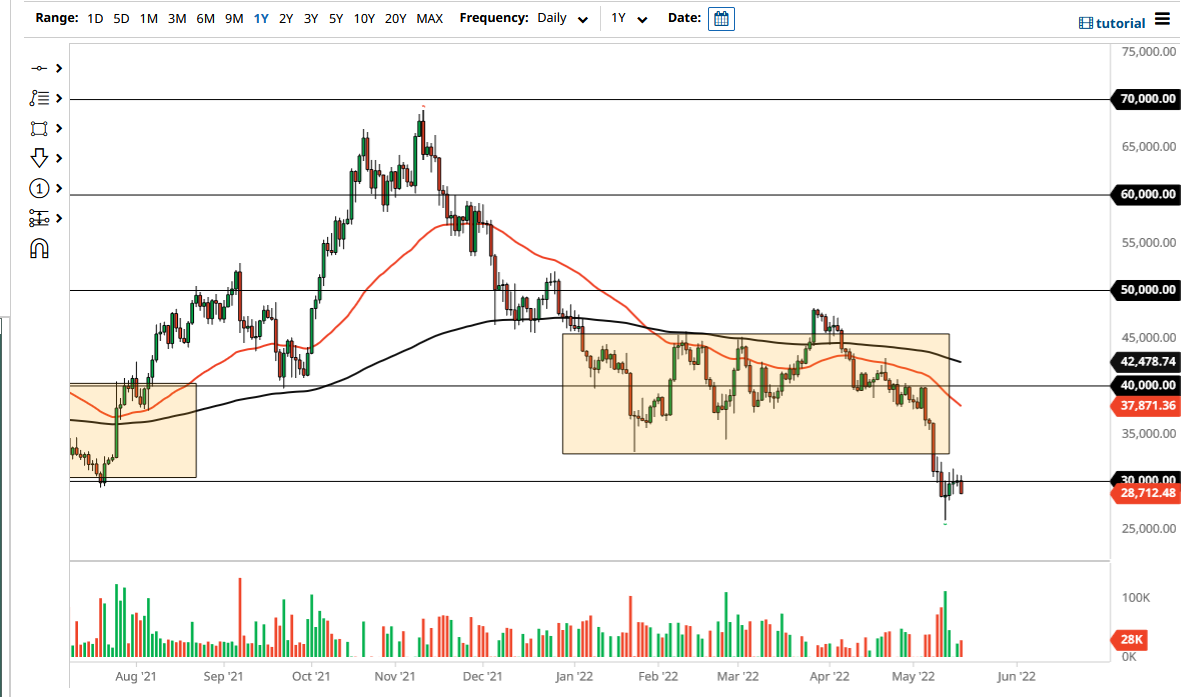Viewport: 1194px width, 697px height.
Task: Toggle magnet snap mode
Action: pyautogui.click(x=38, y=248)
